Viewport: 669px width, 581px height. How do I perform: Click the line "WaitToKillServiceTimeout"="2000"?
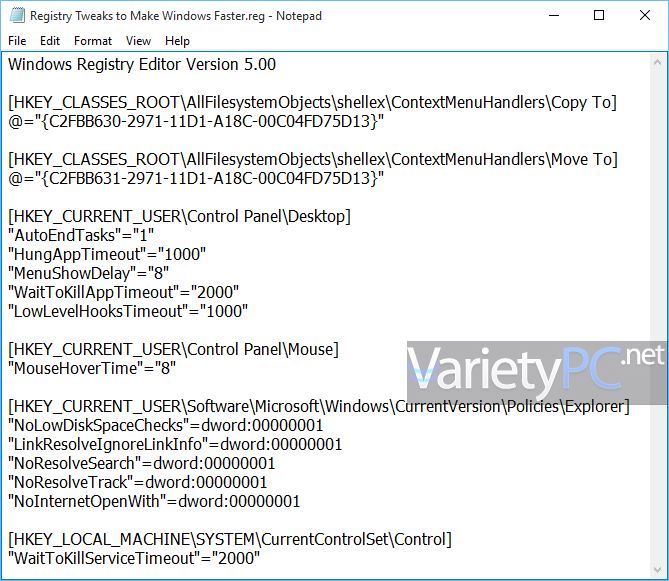134,558
